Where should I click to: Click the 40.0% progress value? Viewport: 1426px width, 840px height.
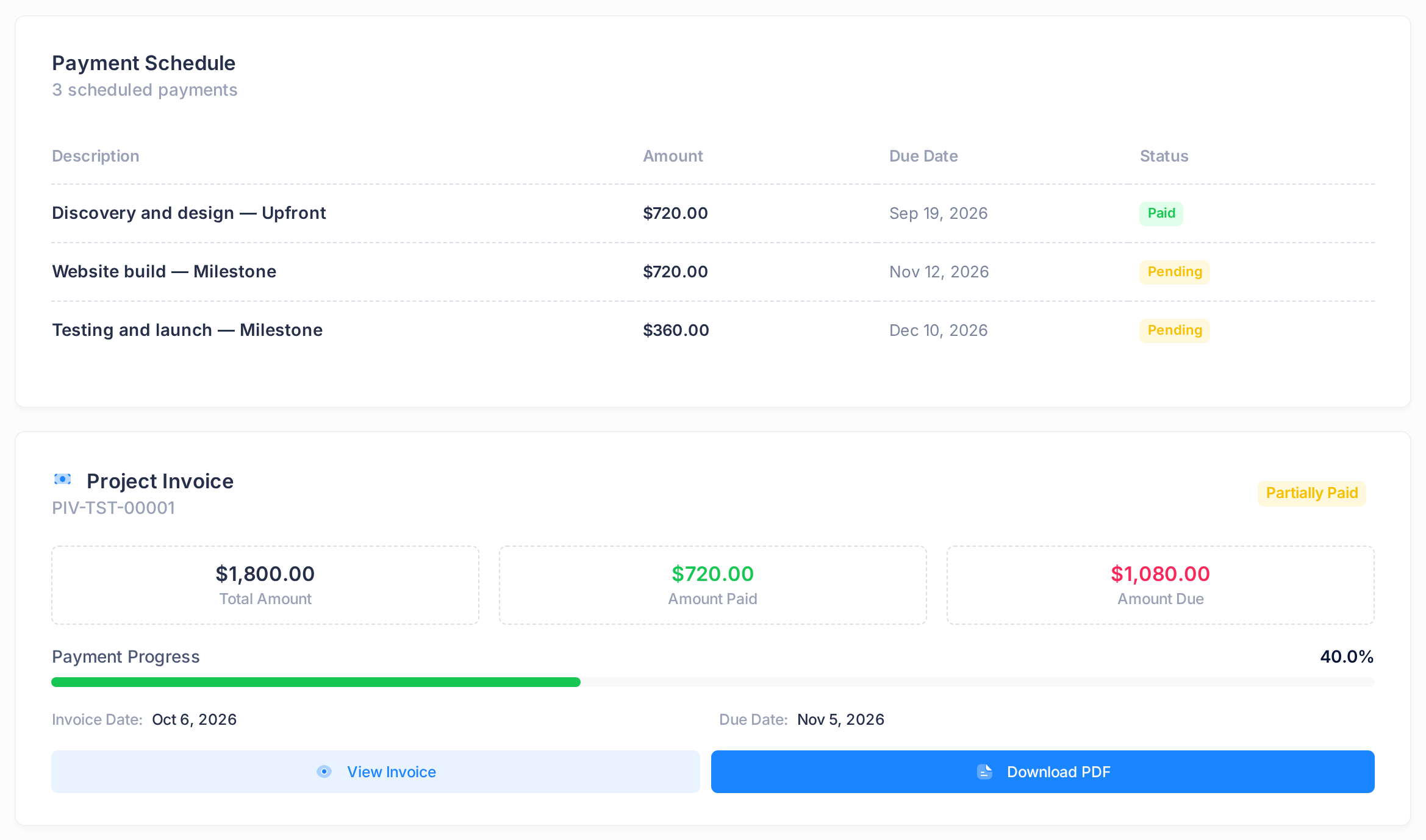1347,657
